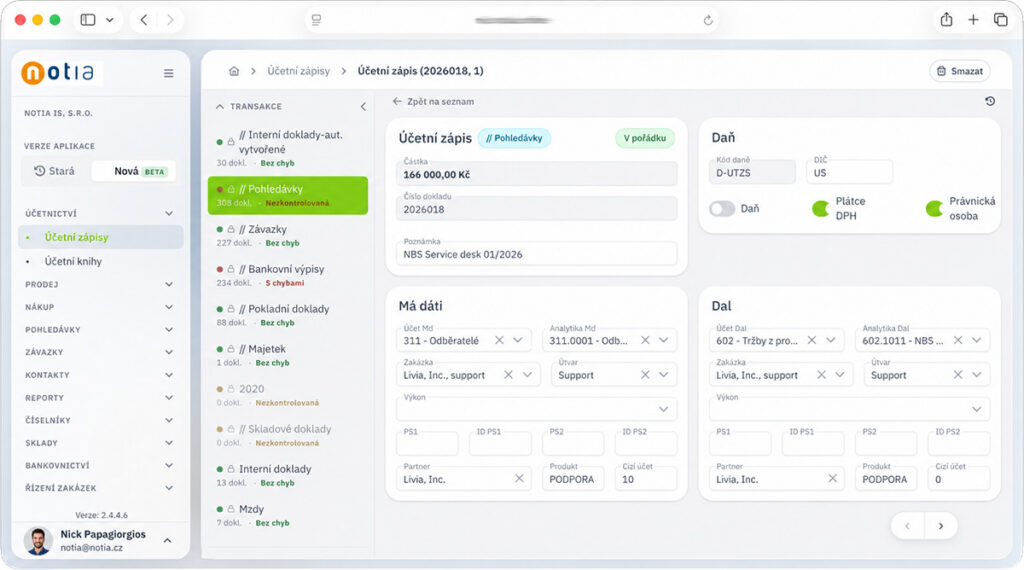Image resolution: width=1024 pixels, height=570 pixels.
Task: Open the Analytika Md dropdown
Action: click(x=664, y=340)
